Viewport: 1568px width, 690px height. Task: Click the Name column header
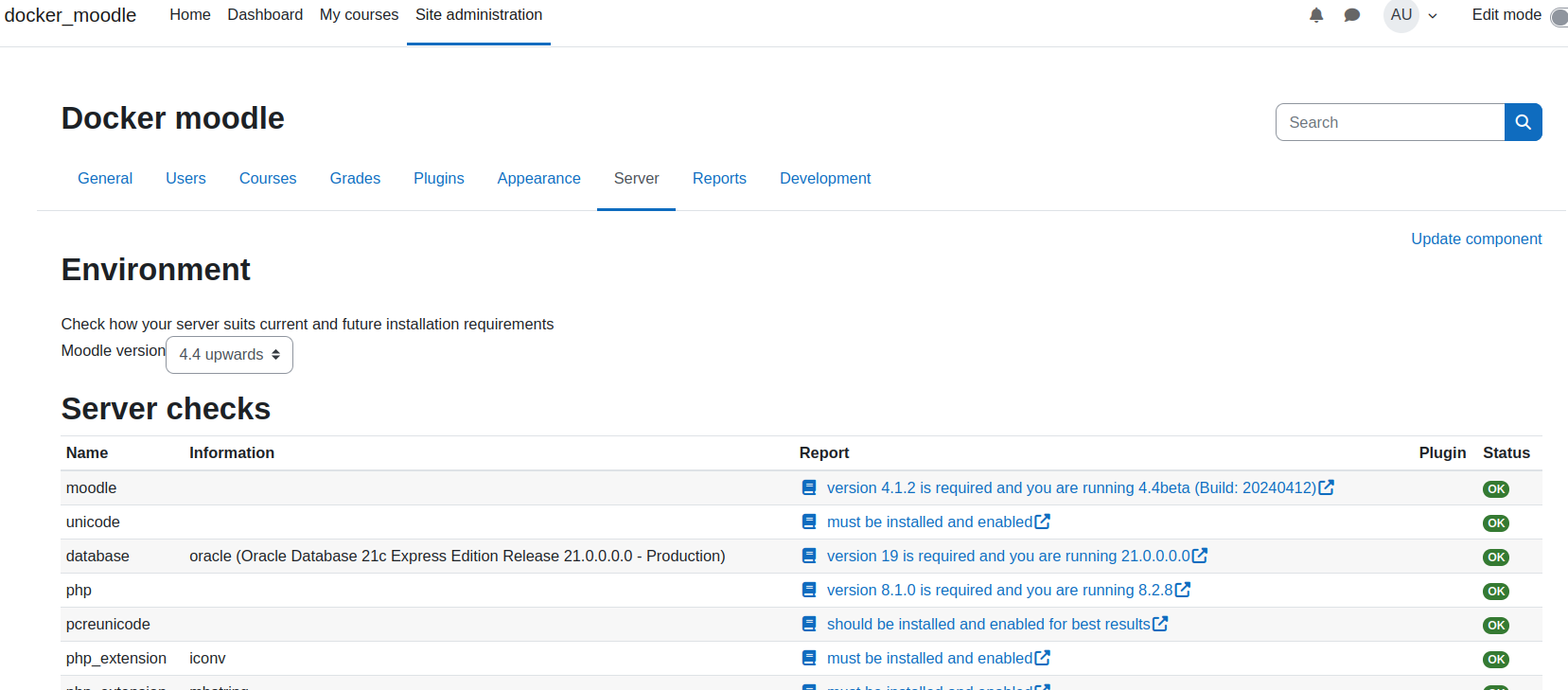point(87,452)
